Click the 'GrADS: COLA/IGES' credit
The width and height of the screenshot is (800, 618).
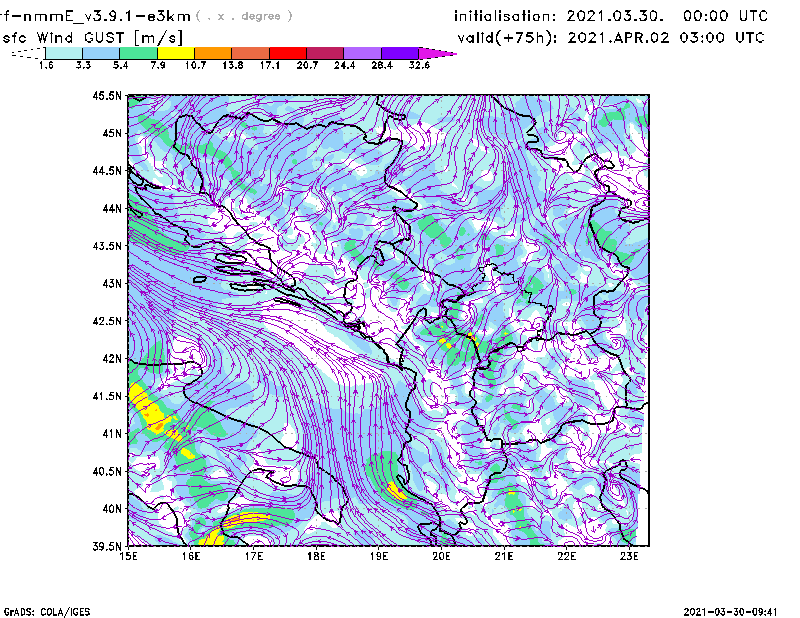[x=46, y=612]
